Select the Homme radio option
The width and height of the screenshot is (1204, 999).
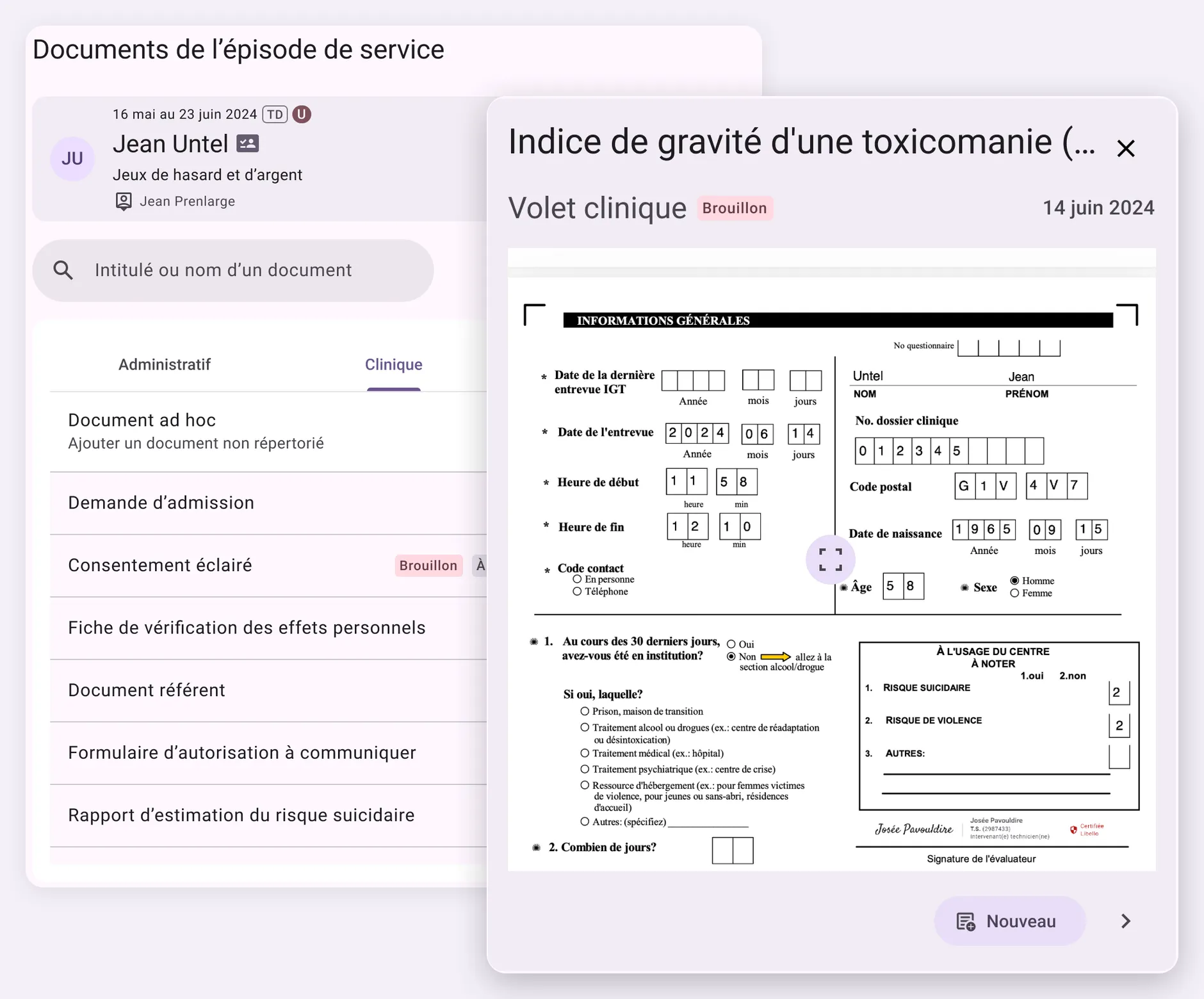click(x=1014, y=581)
